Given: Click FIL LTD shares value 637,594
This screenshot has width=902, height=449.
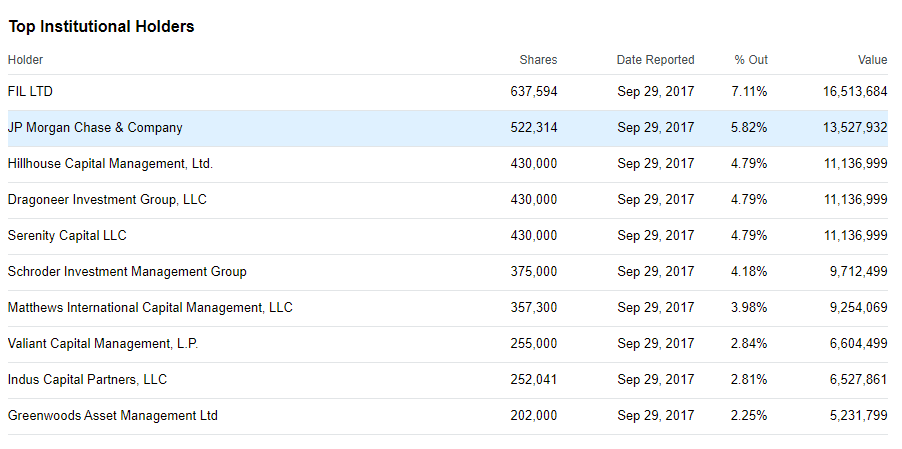Looking at the screenshot, I should point(534,92).
